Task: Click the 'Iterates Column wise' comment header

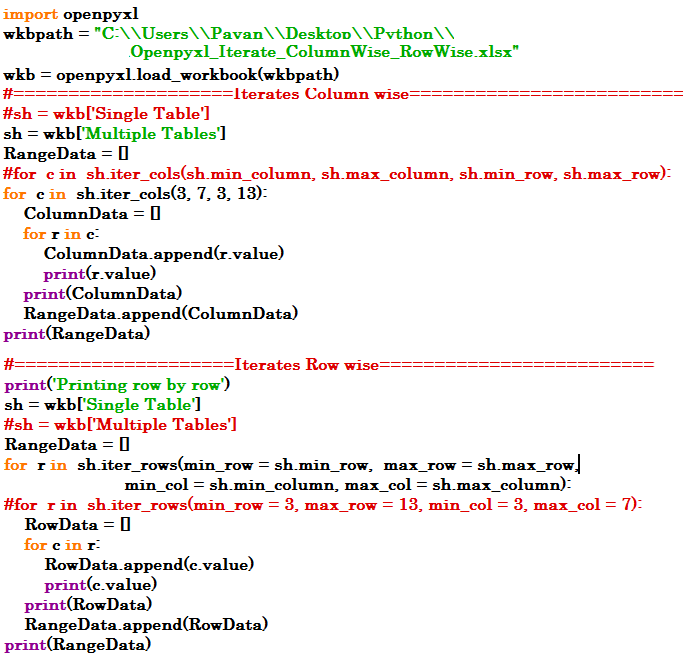Action: (x=343, y=94)
